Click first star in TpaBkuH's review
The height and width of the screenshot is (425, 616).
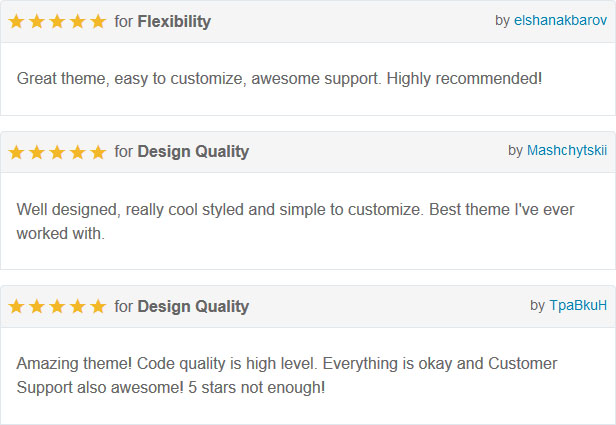[16, 306]
